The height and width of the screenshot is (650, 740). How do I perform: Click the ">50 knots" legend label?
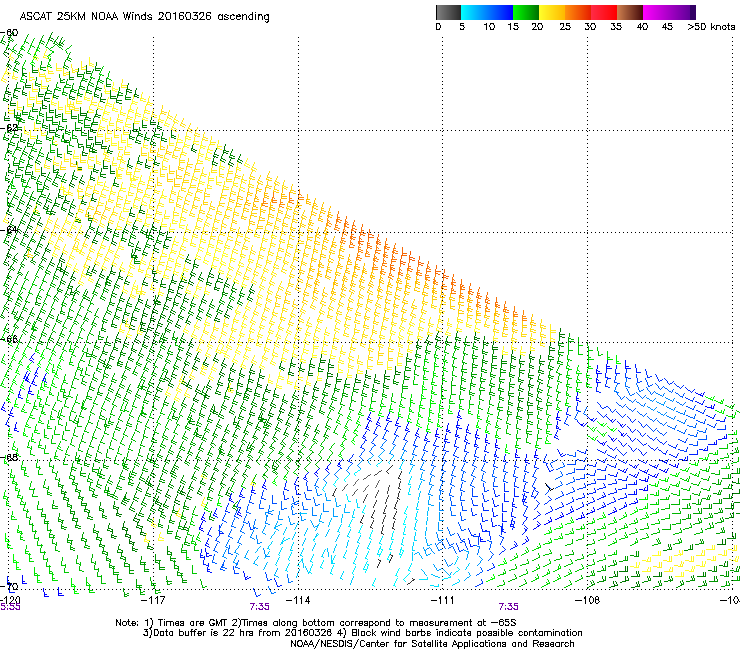[711, 27]
